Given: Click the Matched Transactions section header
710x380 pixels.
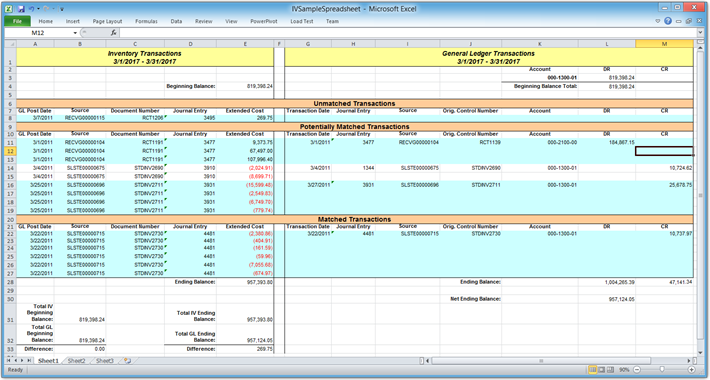Looking at the screenshot, I should click(355, 219).
